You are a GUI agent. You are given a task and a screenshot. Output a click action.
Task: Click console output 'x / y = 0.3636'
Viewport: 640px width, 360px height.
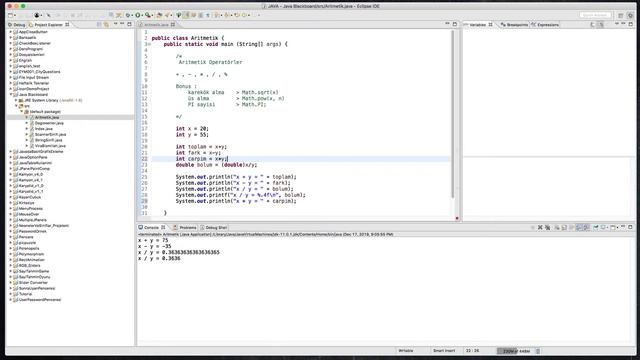coord(159,258)
